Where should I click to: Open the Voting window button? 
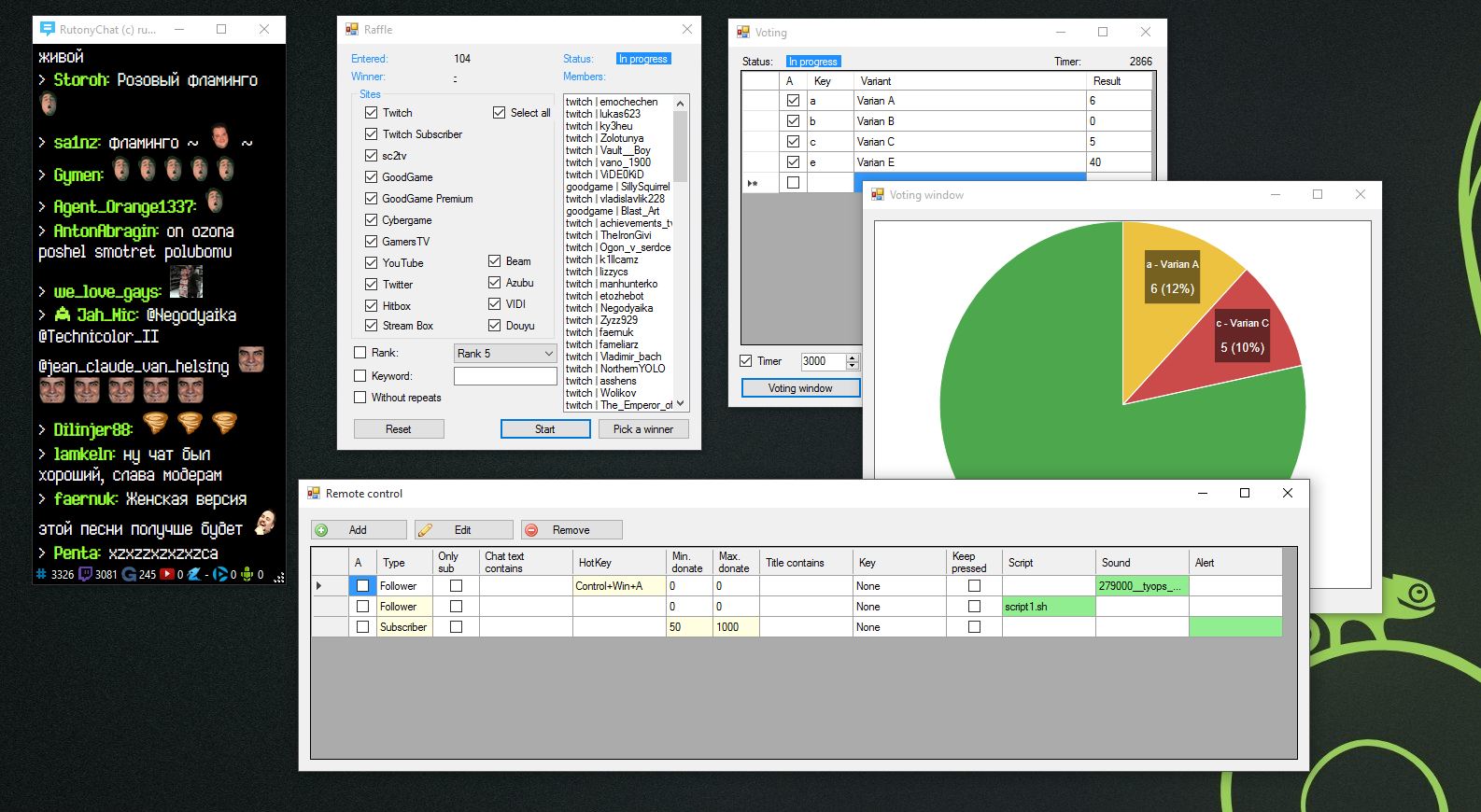click(800, 388)
